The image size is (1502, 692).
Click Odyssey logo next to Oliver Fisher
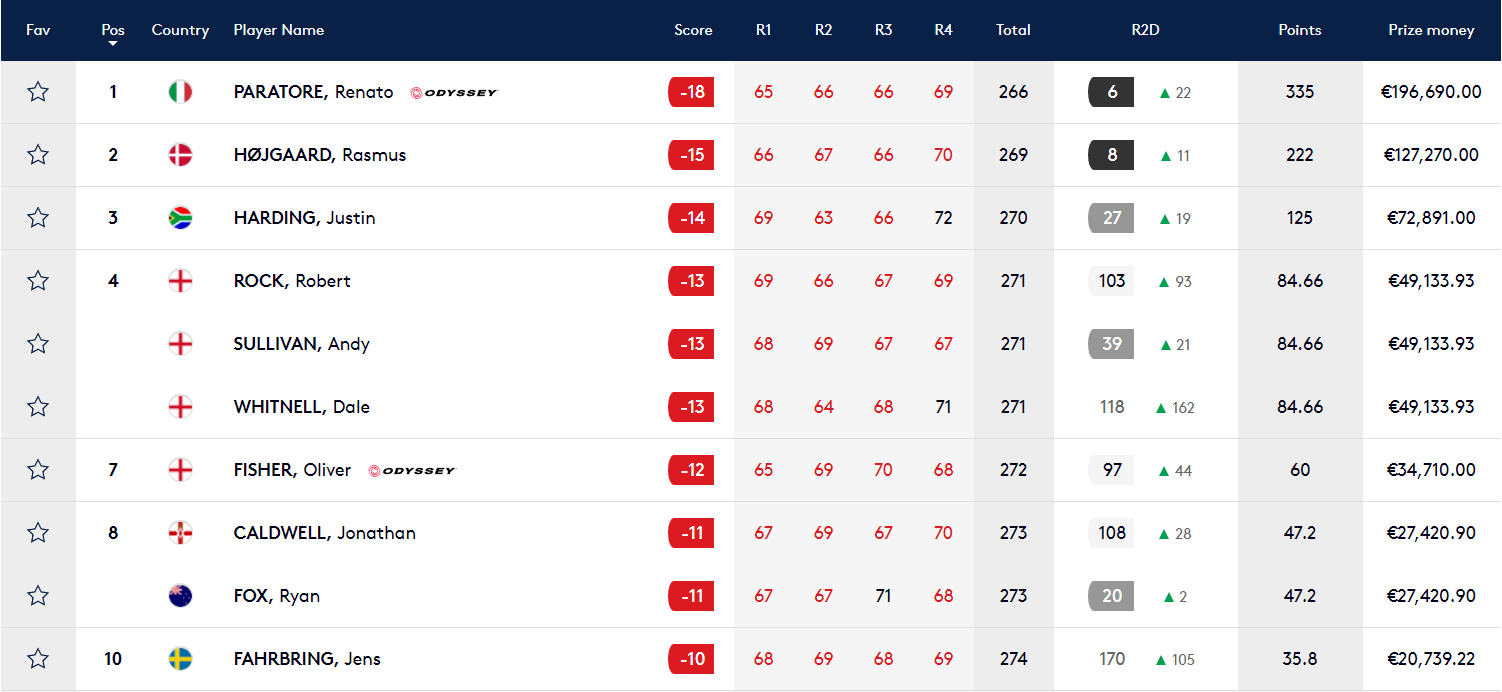[411, 471]
